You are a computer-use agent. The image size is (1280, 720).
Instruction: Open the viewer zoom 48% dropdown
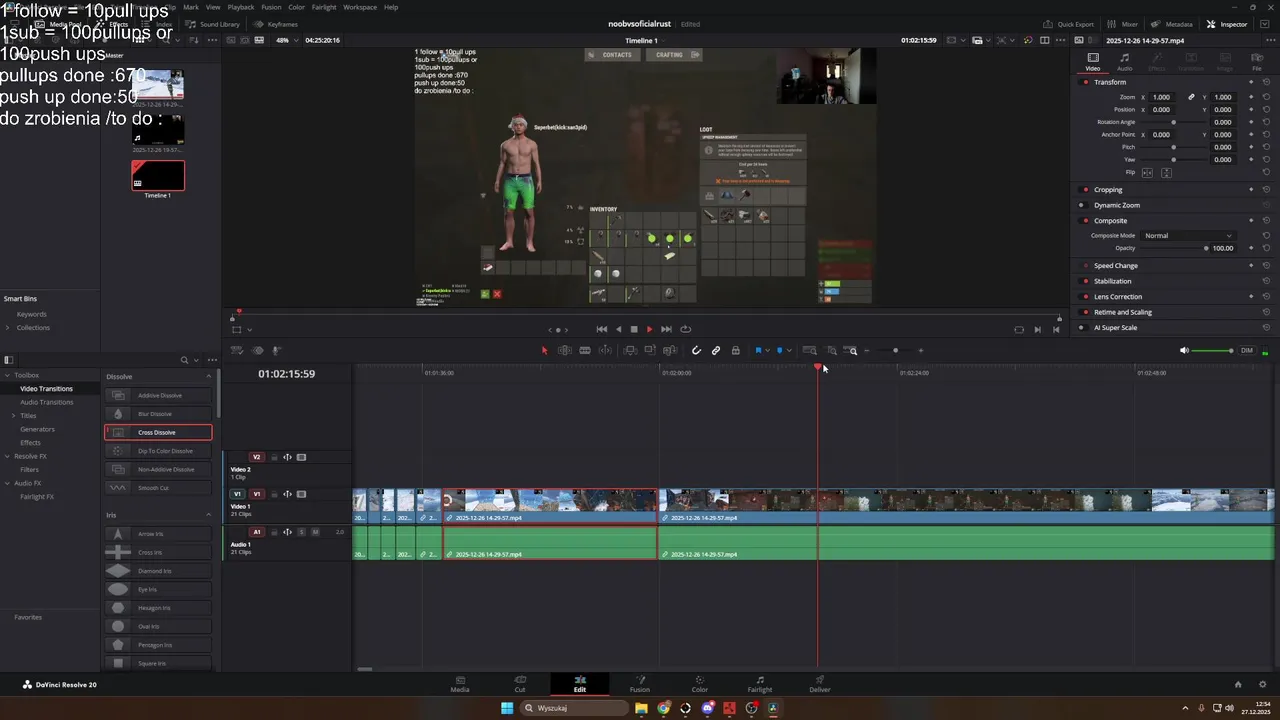pos(286,40)
